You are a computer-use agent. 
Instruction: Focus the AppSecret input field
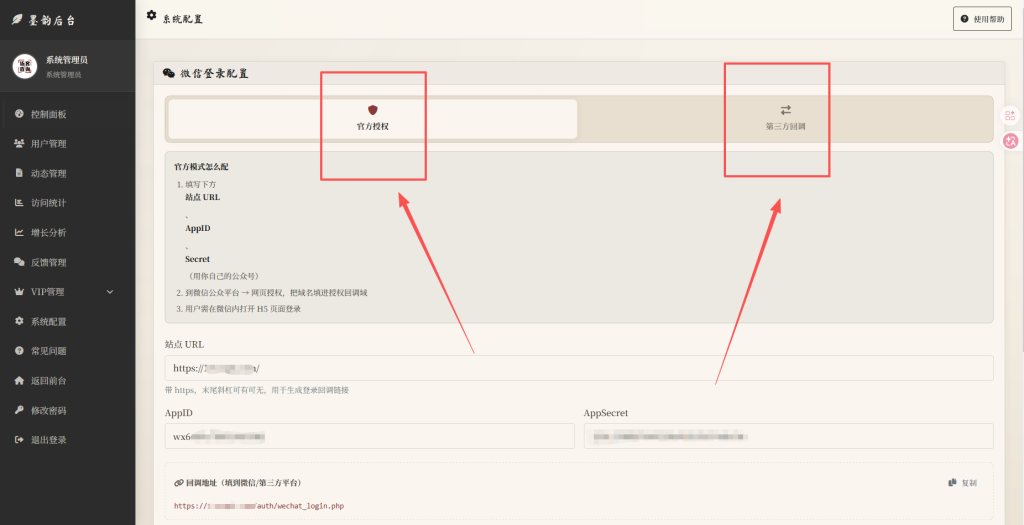[x=788, y=436]
